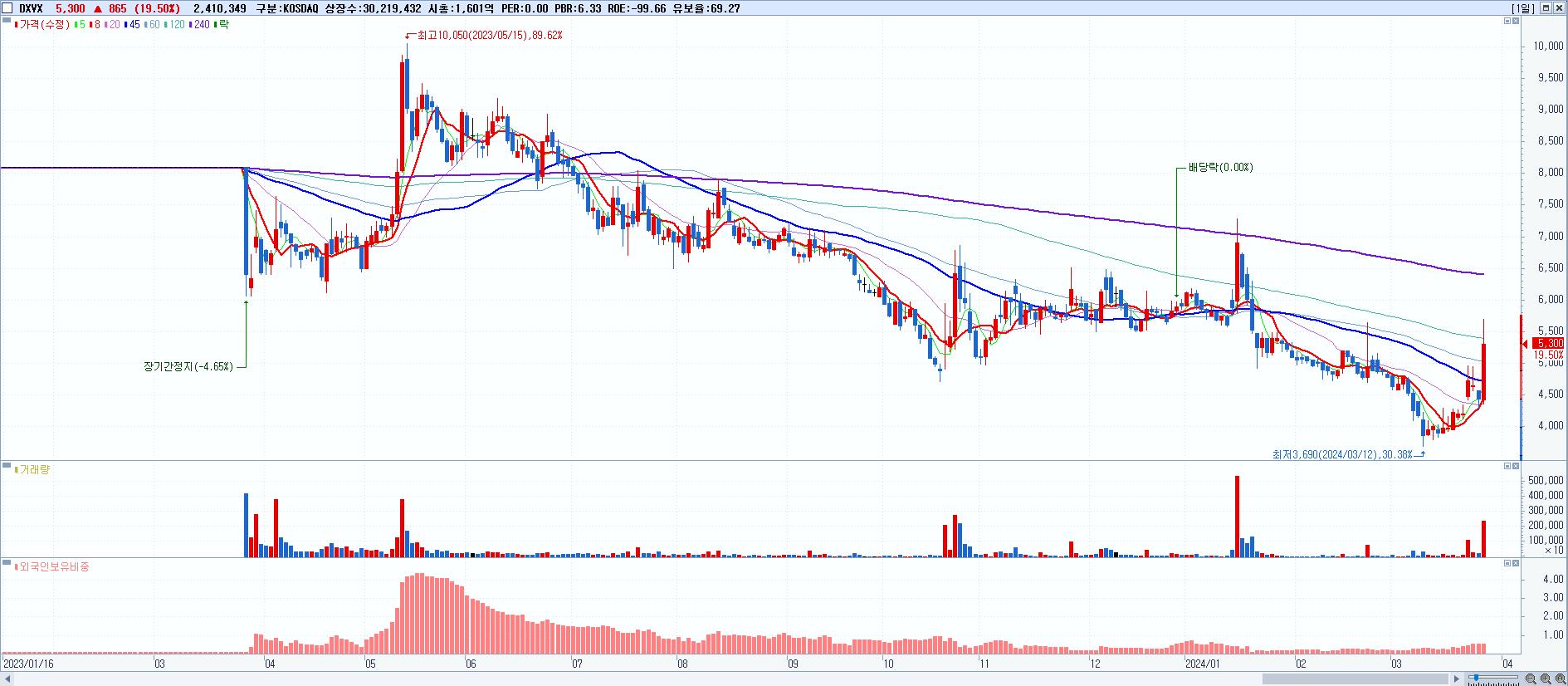Screen dimensions: 1568x686
Task: Click the 배당락(0.00%) annotation
Action: [x=1221, y=167]
